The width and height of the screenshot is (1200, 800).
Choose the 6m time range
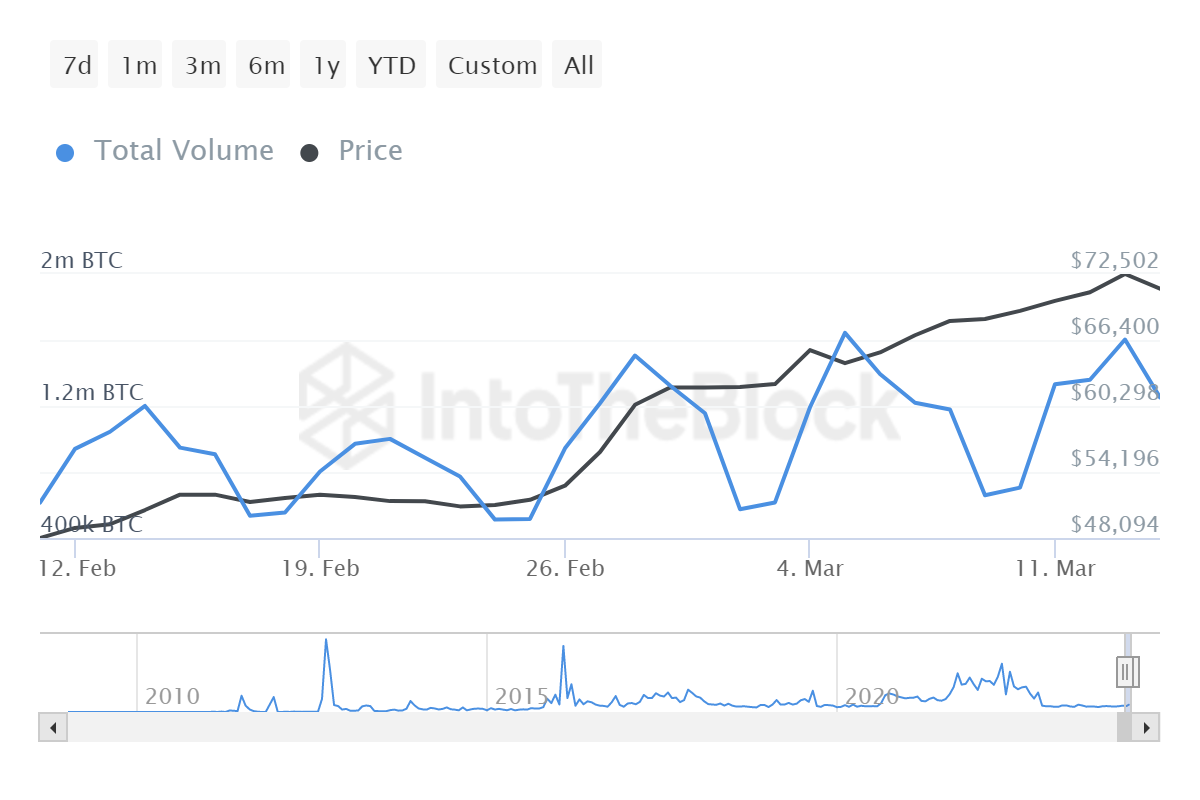coord(266,66)
